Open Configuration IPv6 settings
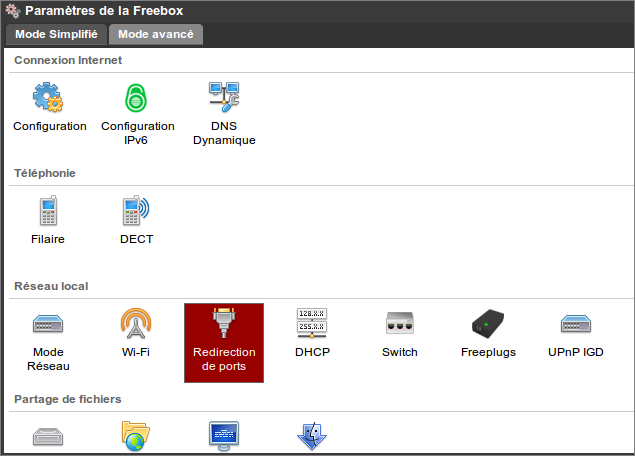635x456 pixels. click(137, 108)
